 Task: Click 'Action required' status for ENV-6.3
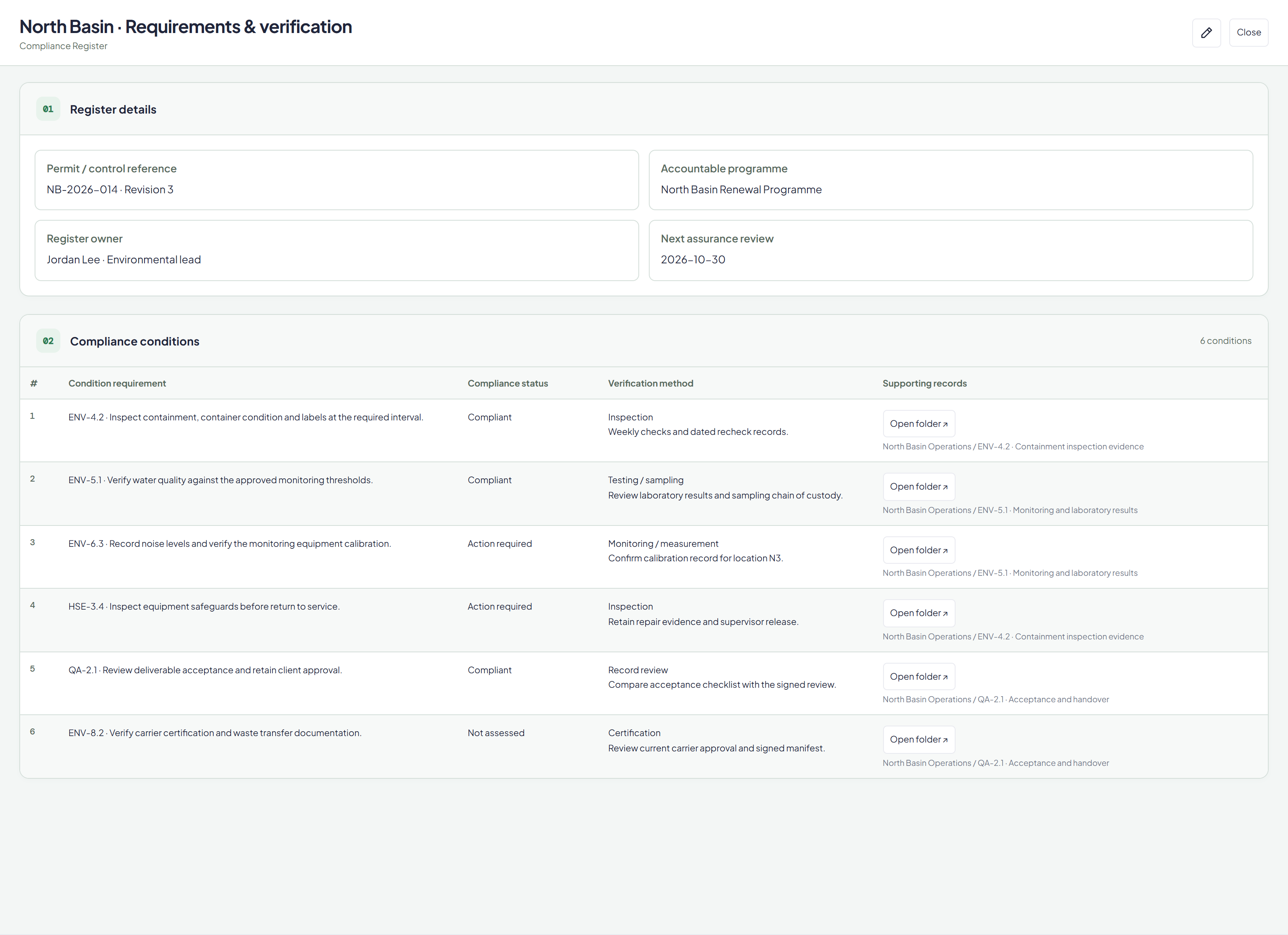click(500, 544)
